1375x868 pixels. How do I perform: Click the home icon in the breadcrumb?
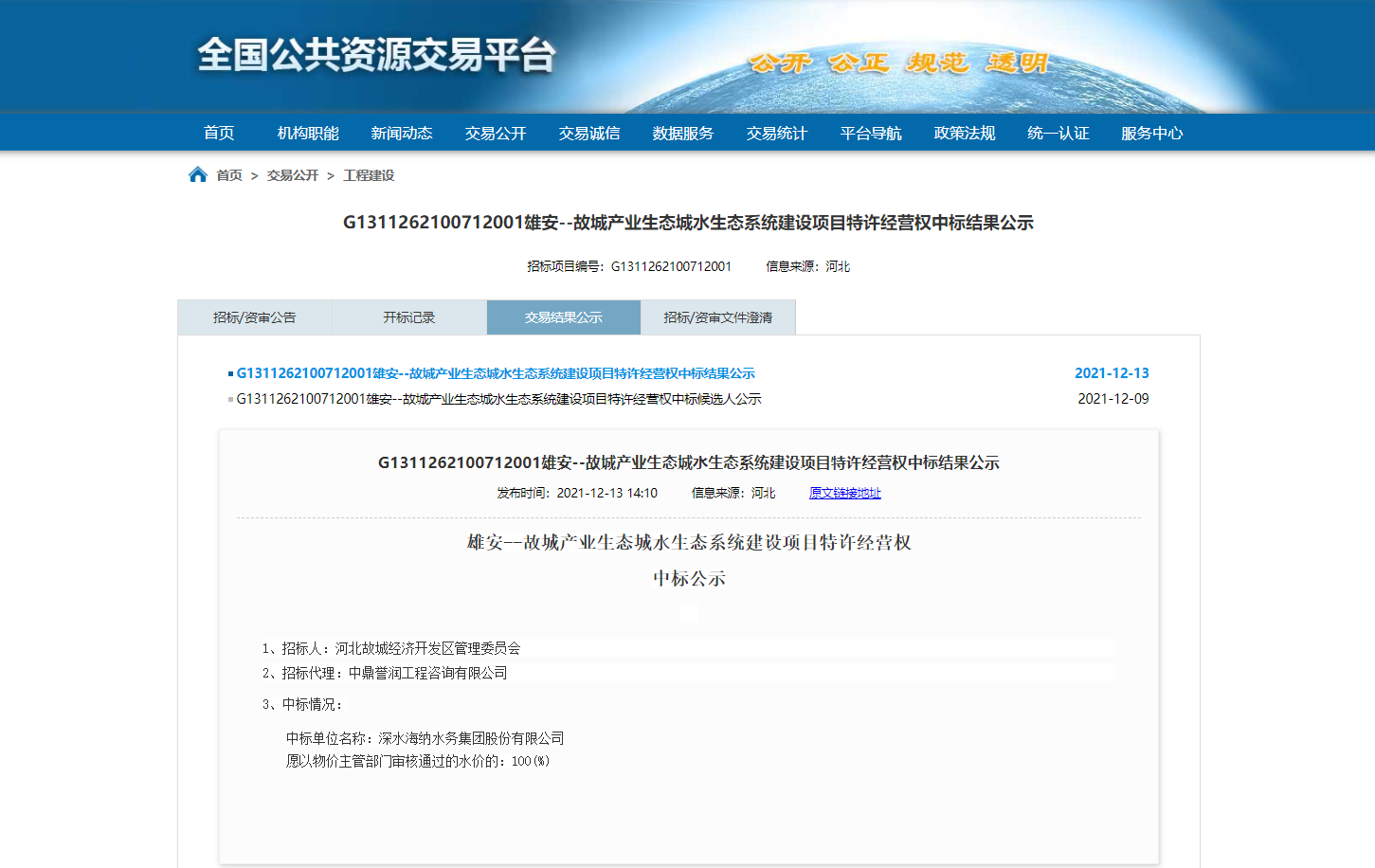click(197, 173)
